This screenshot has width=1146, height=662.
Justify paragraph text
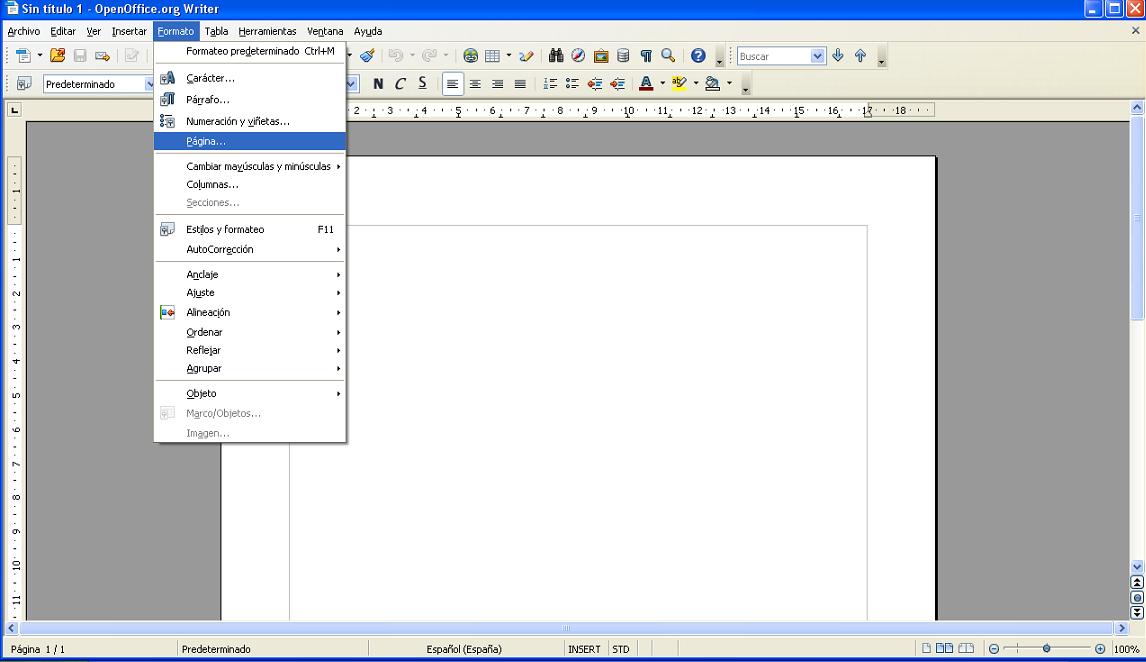click(x=520, y=84)
